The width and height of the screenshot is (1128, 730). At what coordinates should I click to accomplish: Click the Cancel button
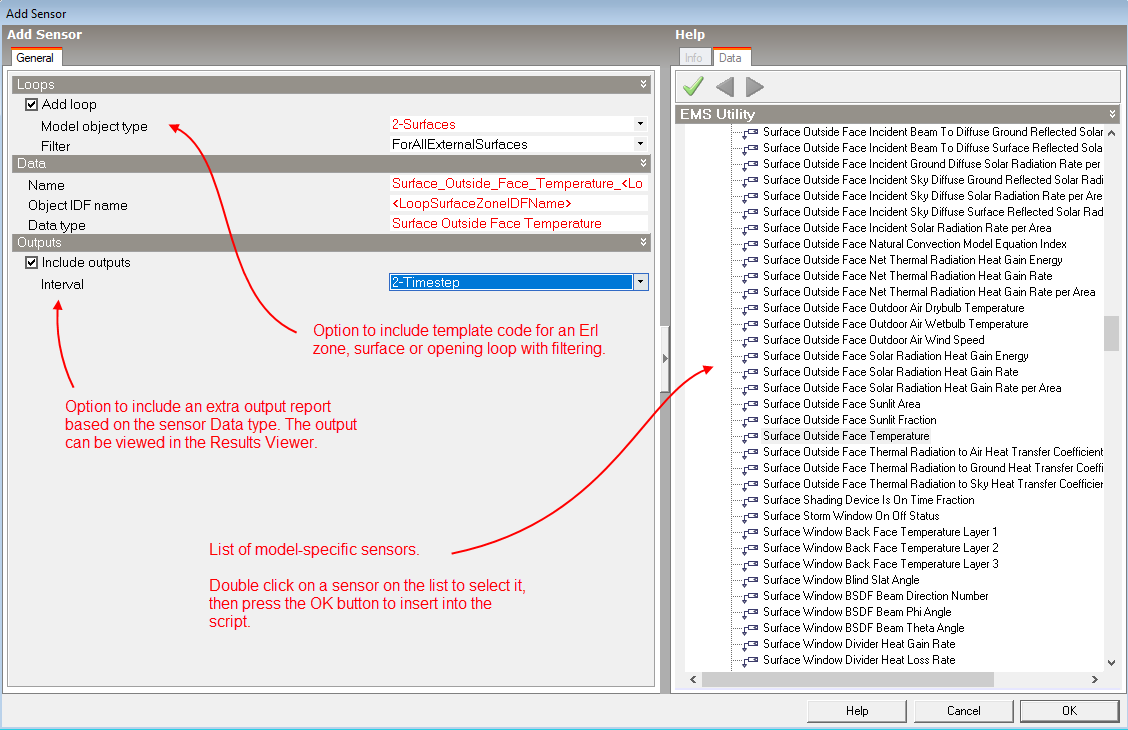tap(963, 711)
